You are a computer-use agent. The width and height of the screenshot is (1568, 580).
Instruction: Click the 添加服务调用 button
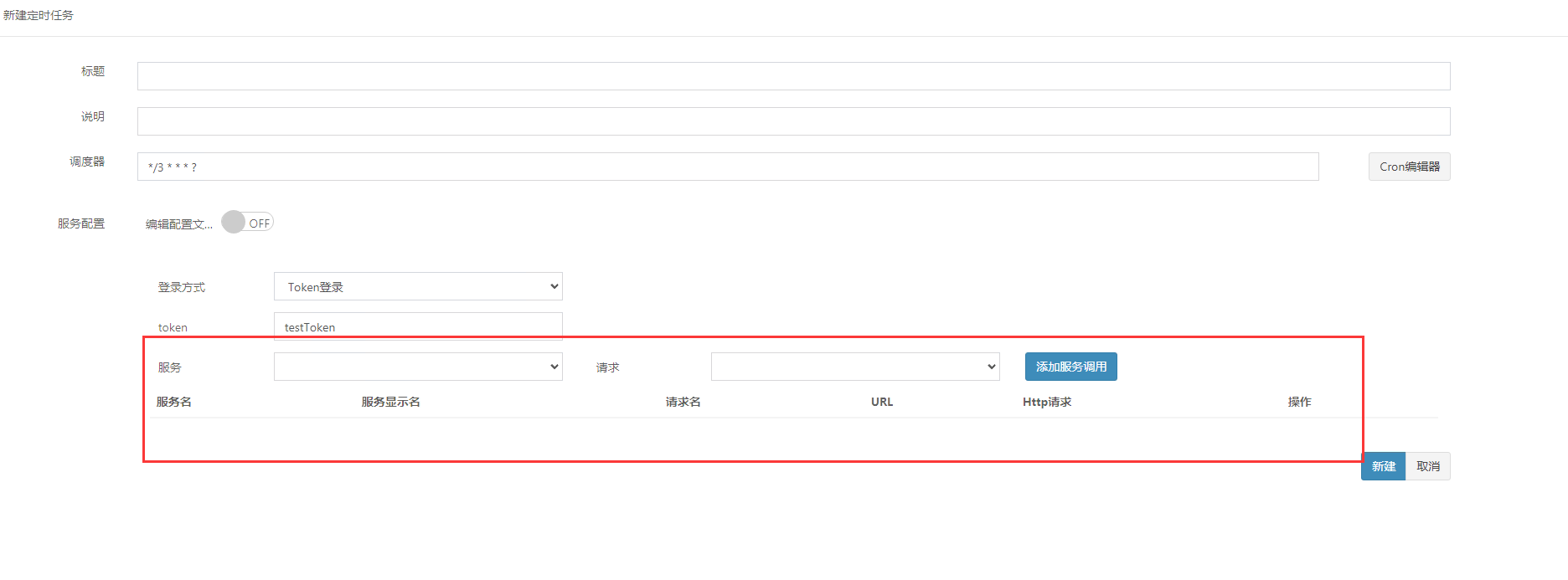(x=1070, y=367)
